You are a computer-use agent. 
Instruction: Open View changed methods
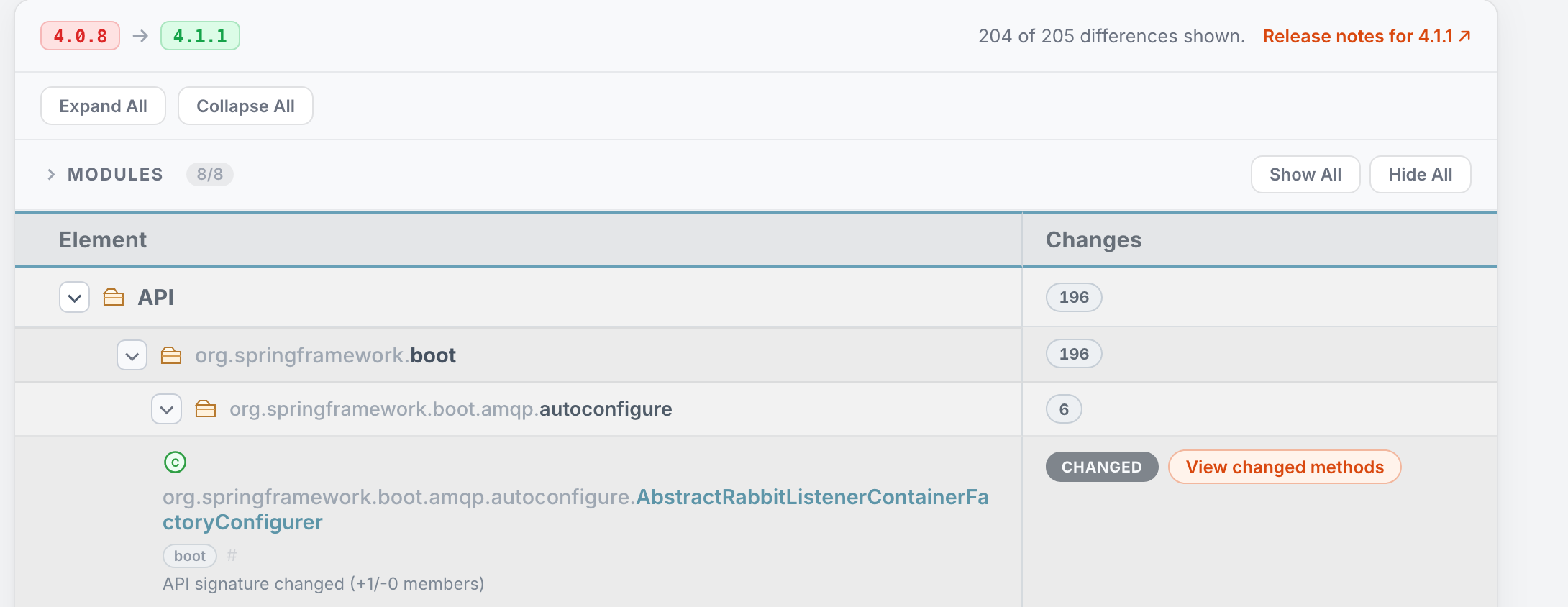(1285, 467)
